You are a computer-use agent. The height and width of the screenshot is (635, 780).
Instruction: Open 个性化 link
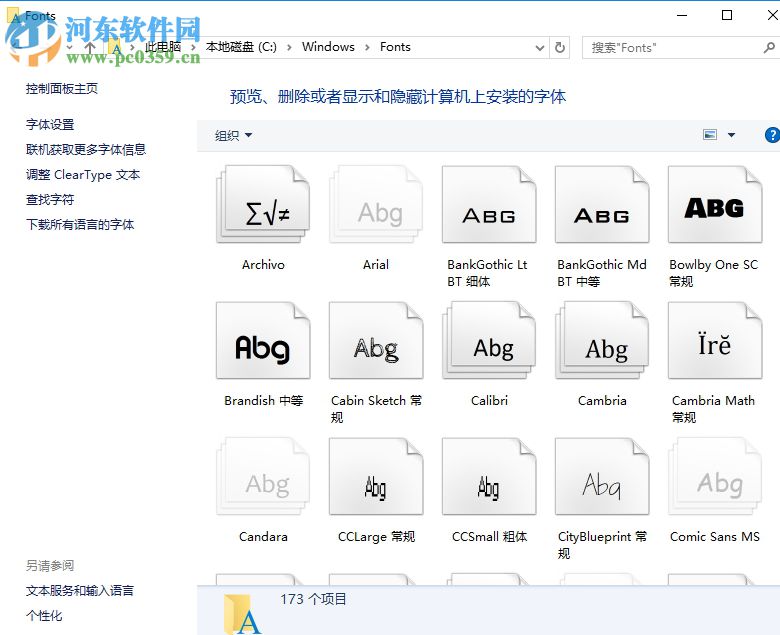pyautogui.click(x=44, y=616)
